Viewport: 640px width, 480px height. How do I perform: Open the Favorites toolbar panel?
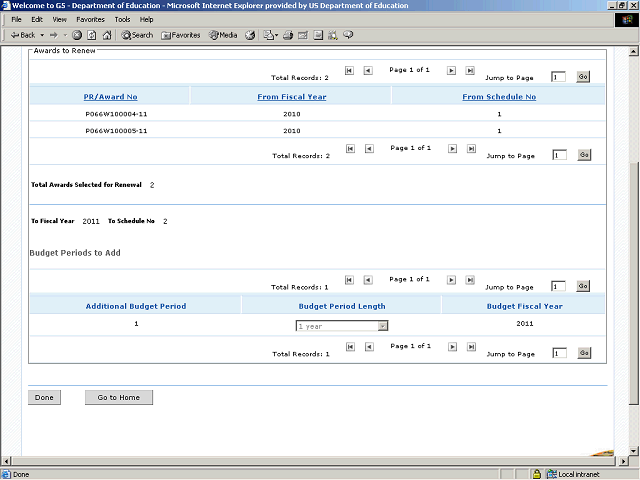(x=180, y=35)
